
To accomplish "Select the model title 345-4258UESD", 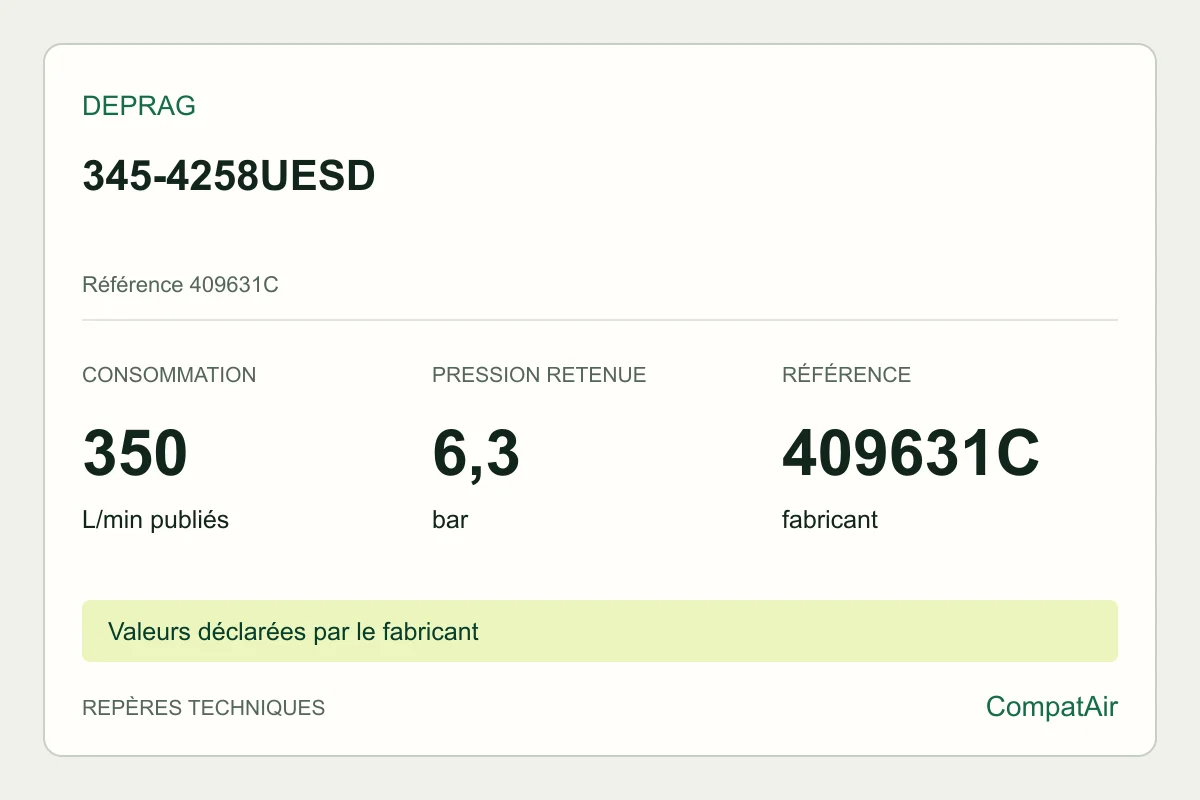I will coord(228,176).
